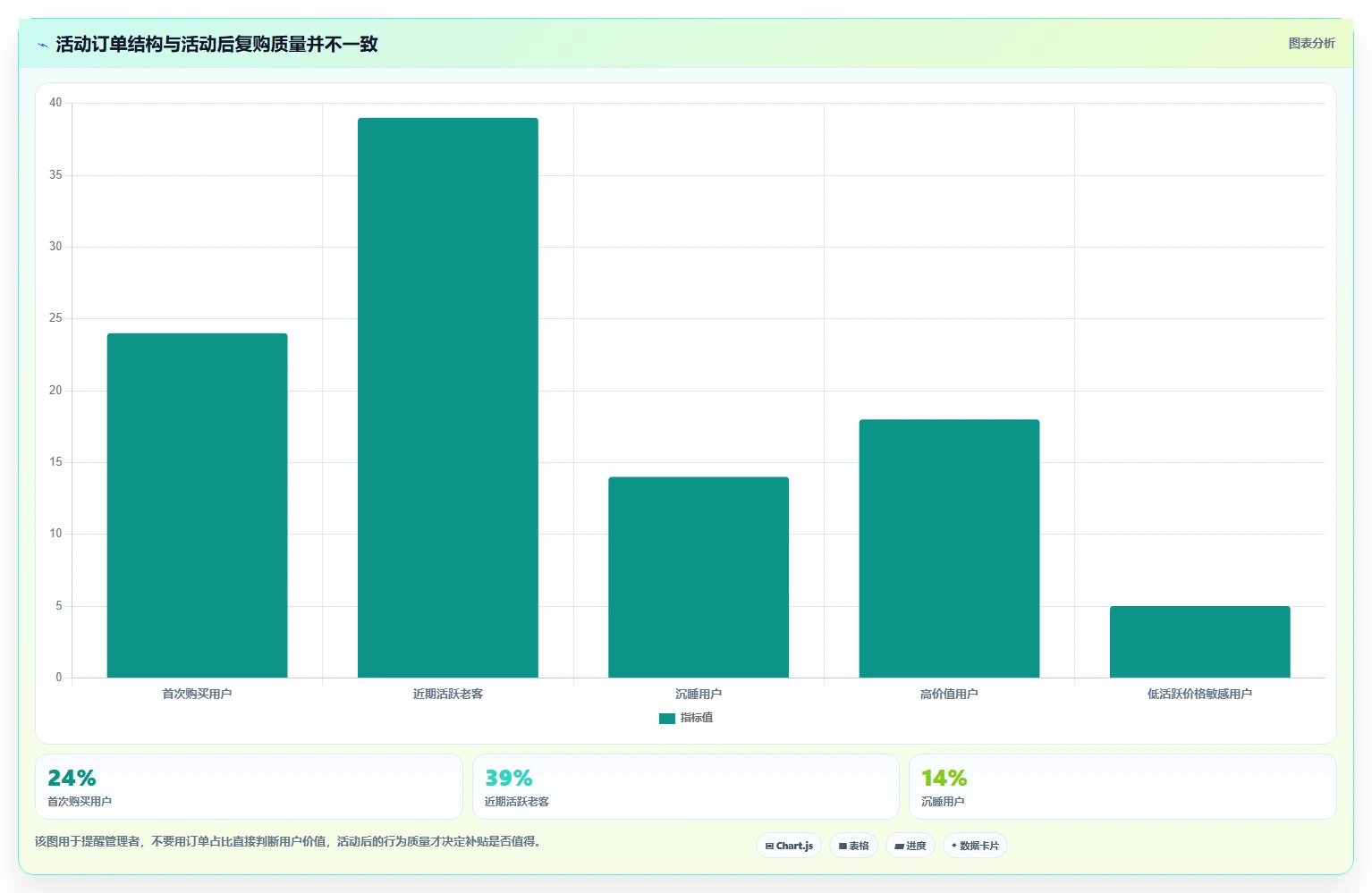
Task: Click the lightning icon beside the chart title
Action: pos(42,45)
